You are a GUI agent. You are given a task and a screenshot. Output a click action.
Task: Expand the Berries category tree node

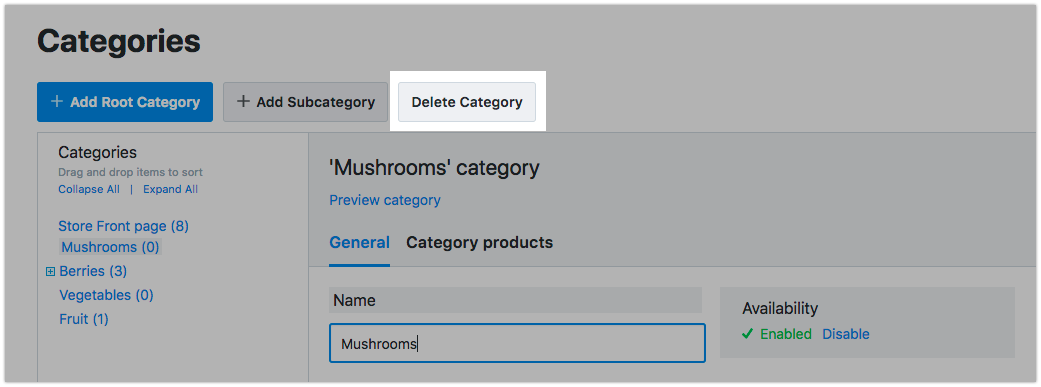(x=50, y=271)
